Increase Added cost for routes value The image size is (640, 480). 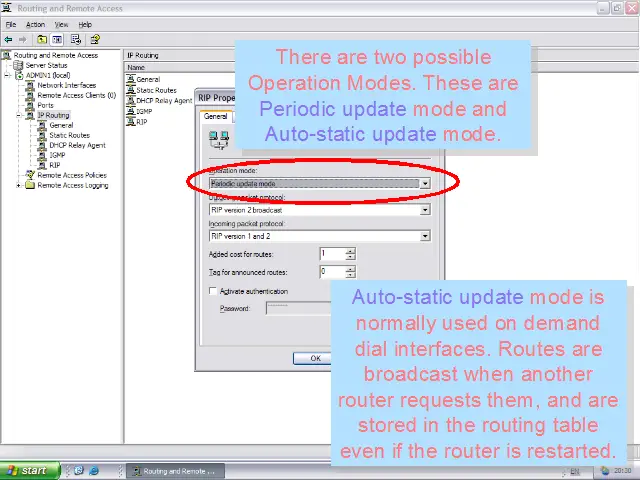[x=350, y=251]
